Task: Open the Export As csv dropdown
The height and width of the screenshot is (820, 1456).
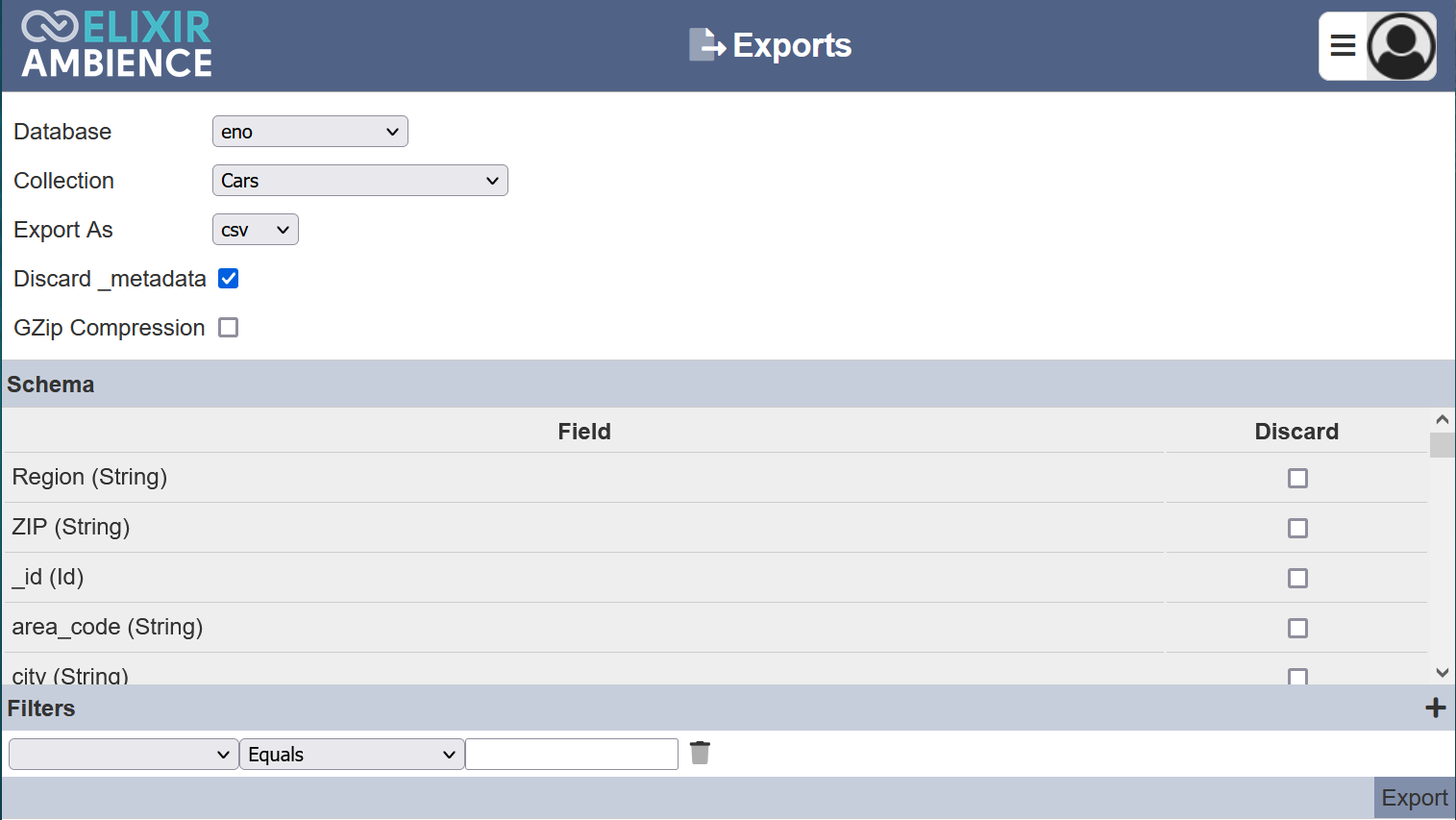Action: click(256, 230)
